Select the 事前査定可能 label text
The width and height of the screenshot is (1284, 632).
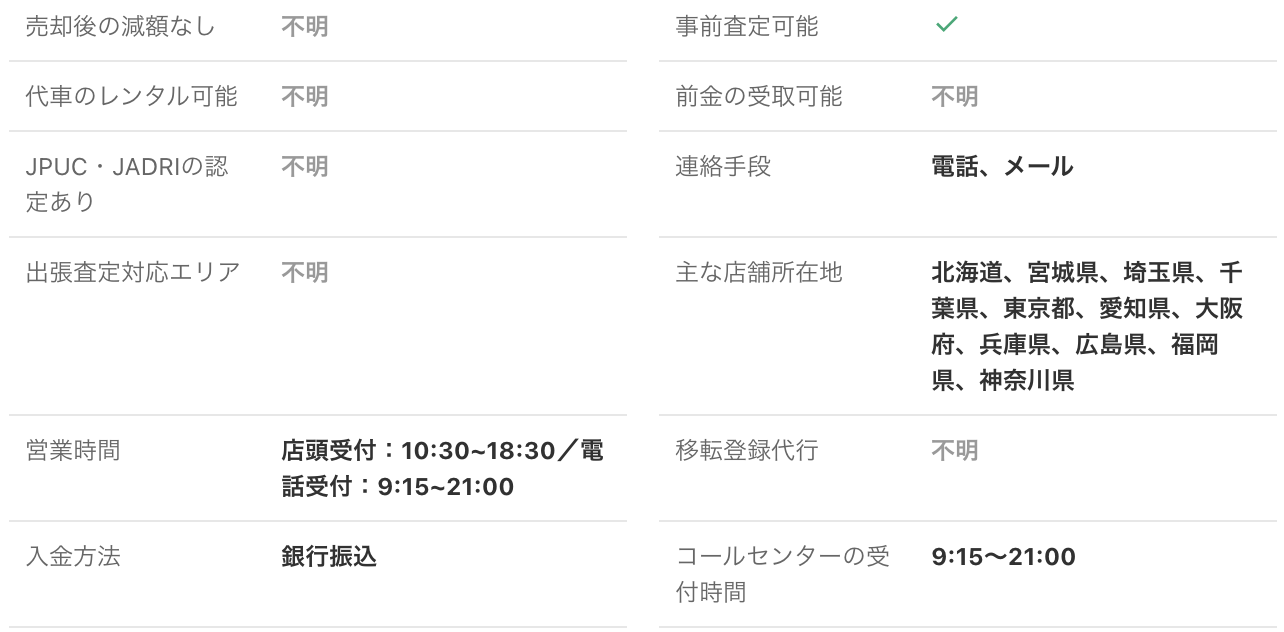click(747, 27)
